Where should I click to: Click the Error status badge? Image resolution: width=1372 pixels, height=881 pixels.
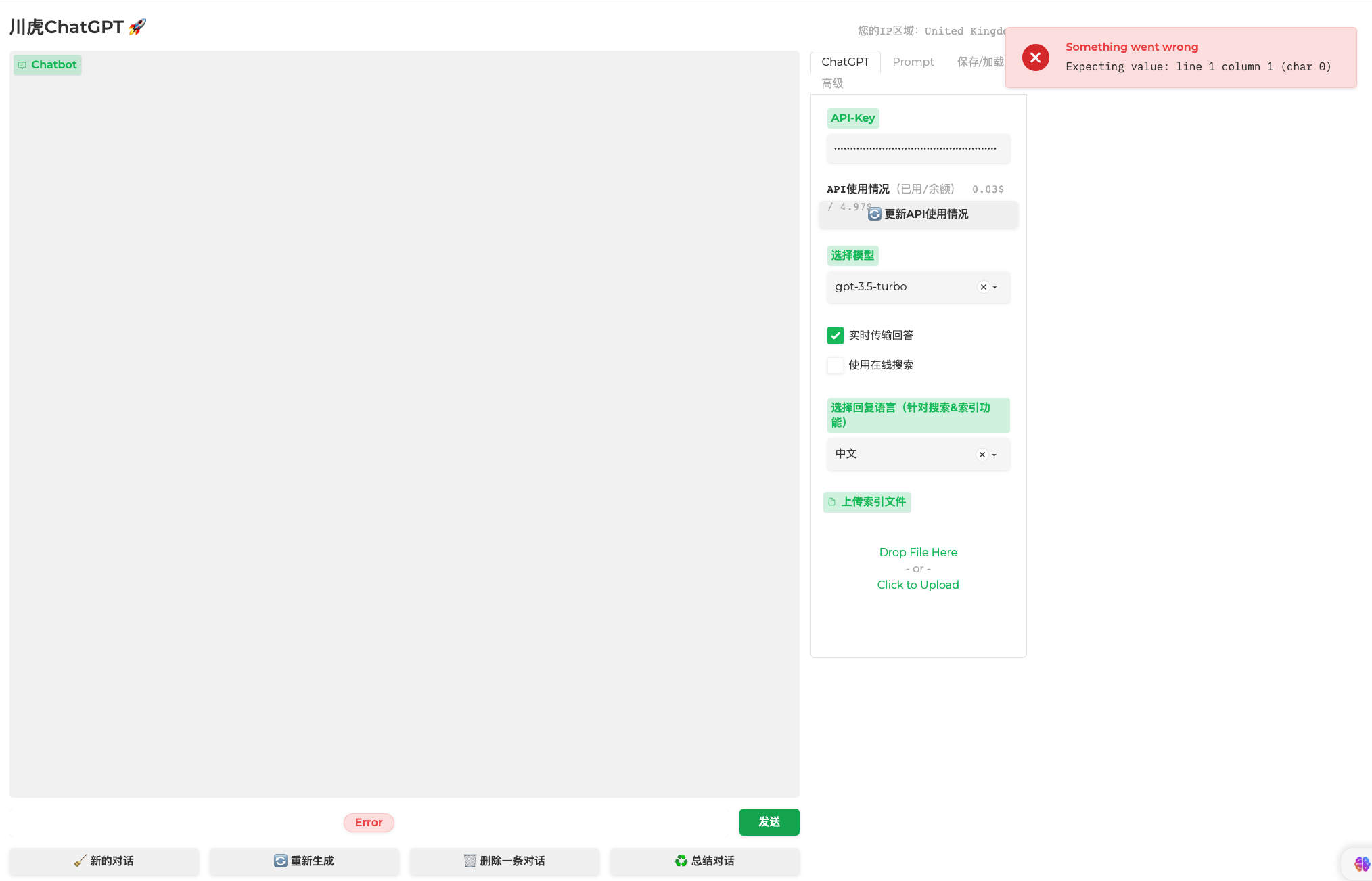click(369, 822)
